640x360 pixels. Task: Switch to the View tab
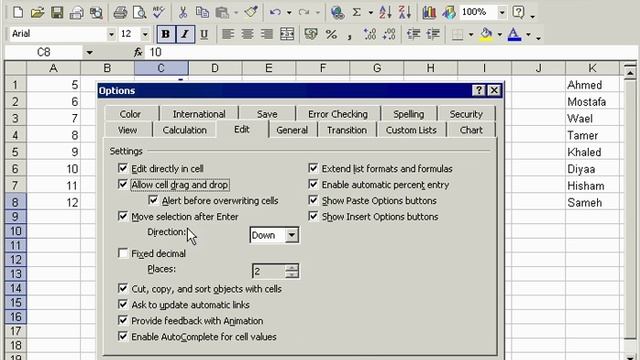[x=127, y=130]
